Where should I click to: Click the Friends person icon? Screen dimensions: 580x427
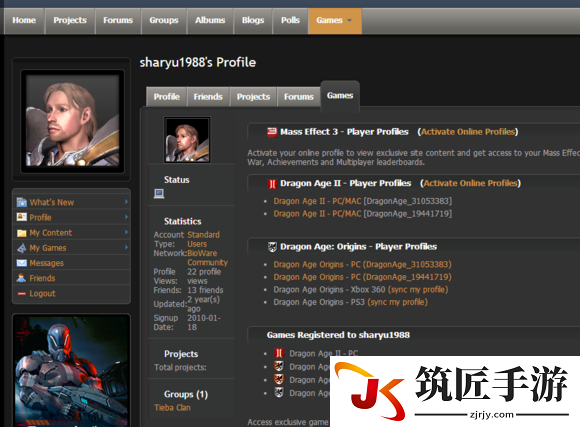pos(21,278)
